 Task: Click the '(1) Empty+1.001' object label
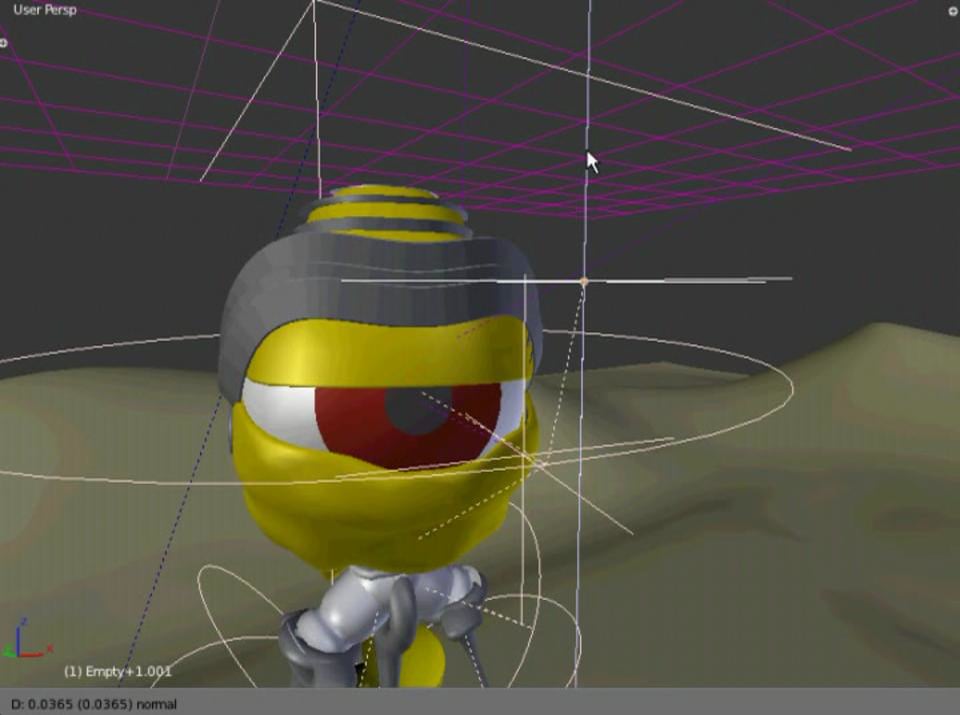tap(118, 672)
